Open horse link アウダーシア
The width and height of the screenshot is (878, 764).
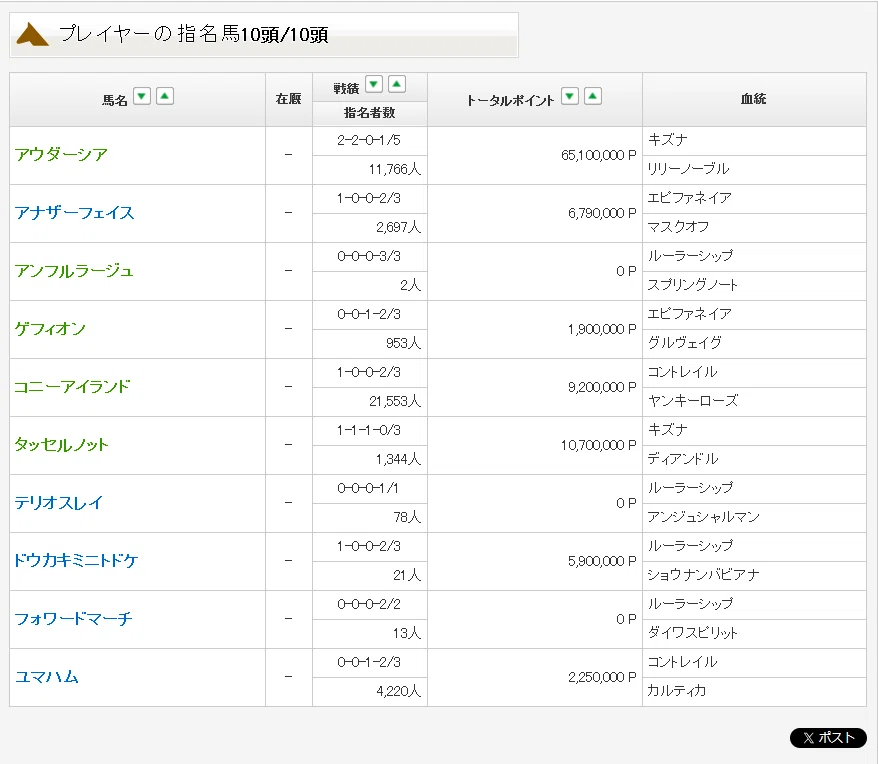point(61,155)
